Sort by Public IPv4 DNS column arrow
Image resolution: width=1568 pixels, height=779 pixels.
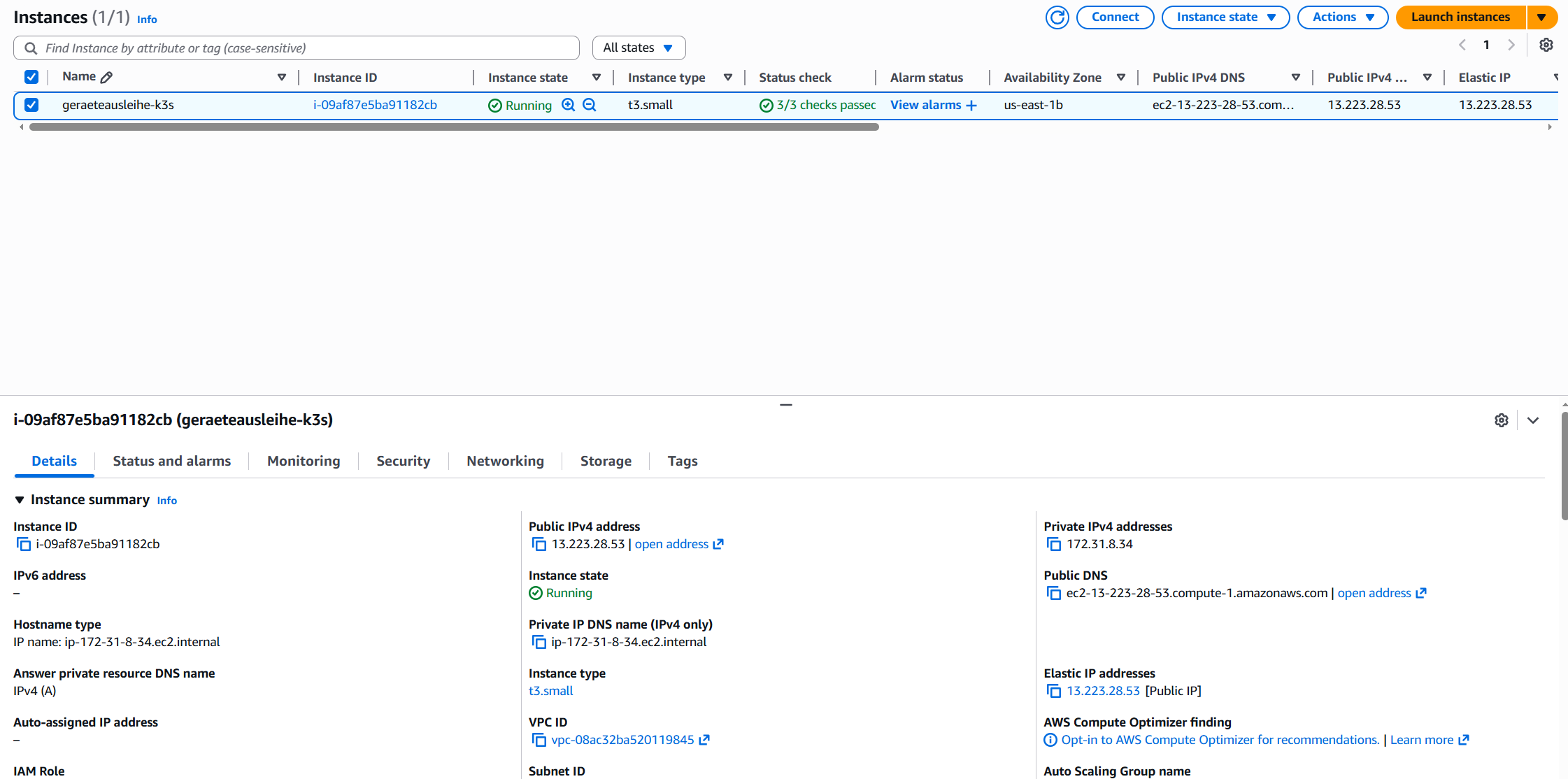pos(1296,78)
